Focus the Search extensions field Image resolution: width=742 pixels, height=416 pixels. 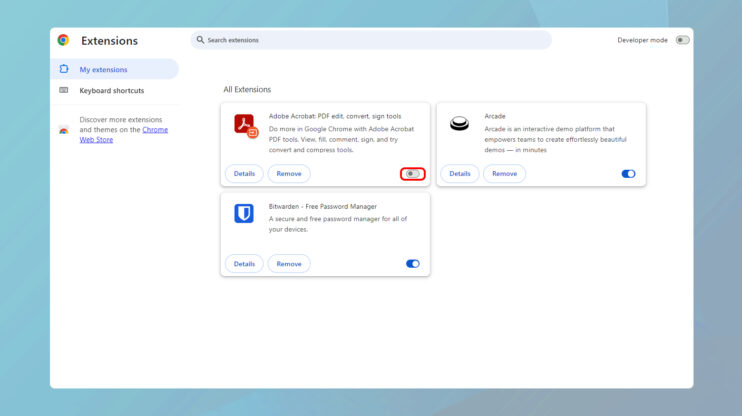370,40
